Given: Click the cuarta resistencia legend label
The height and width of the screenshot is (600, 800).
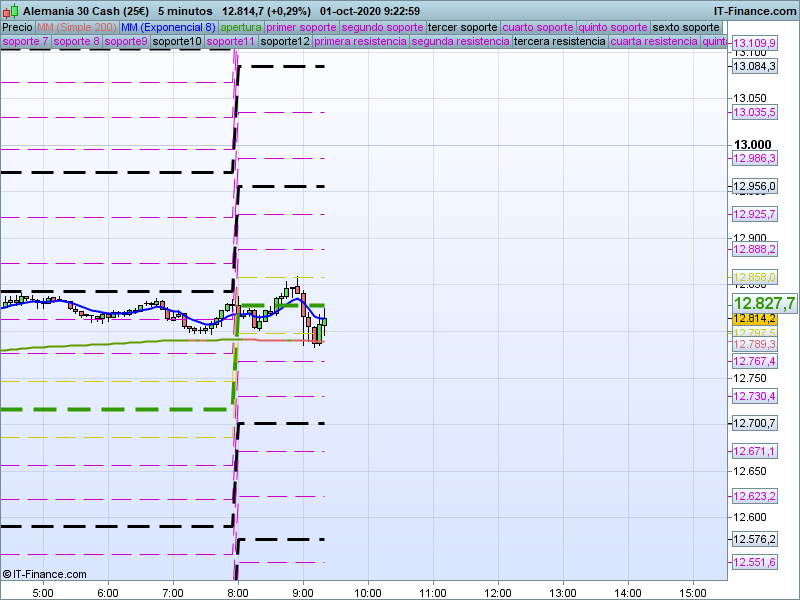Looking at the screenshot, I should [x=654, y=41].
